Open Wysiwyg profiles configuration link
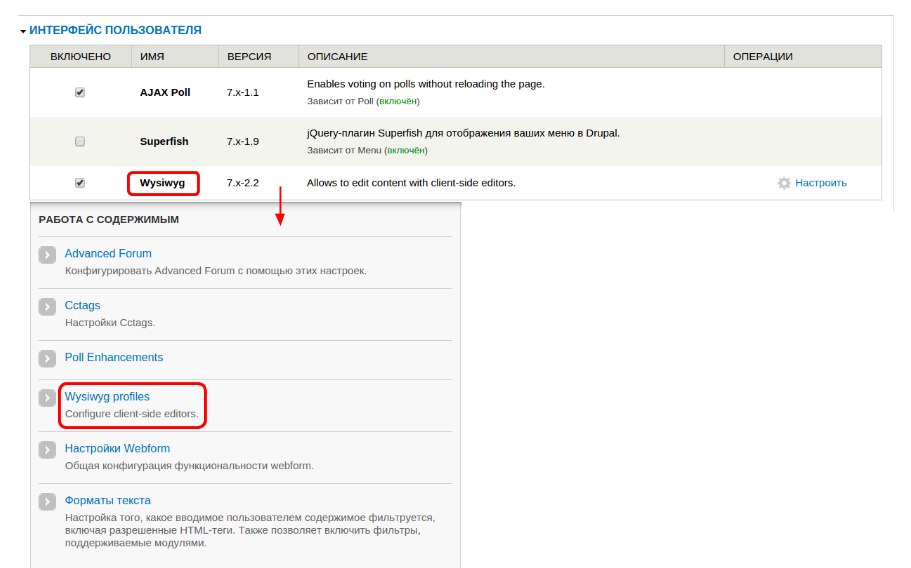Viewport: 911px width, 568px height. [x=107, y=397]
